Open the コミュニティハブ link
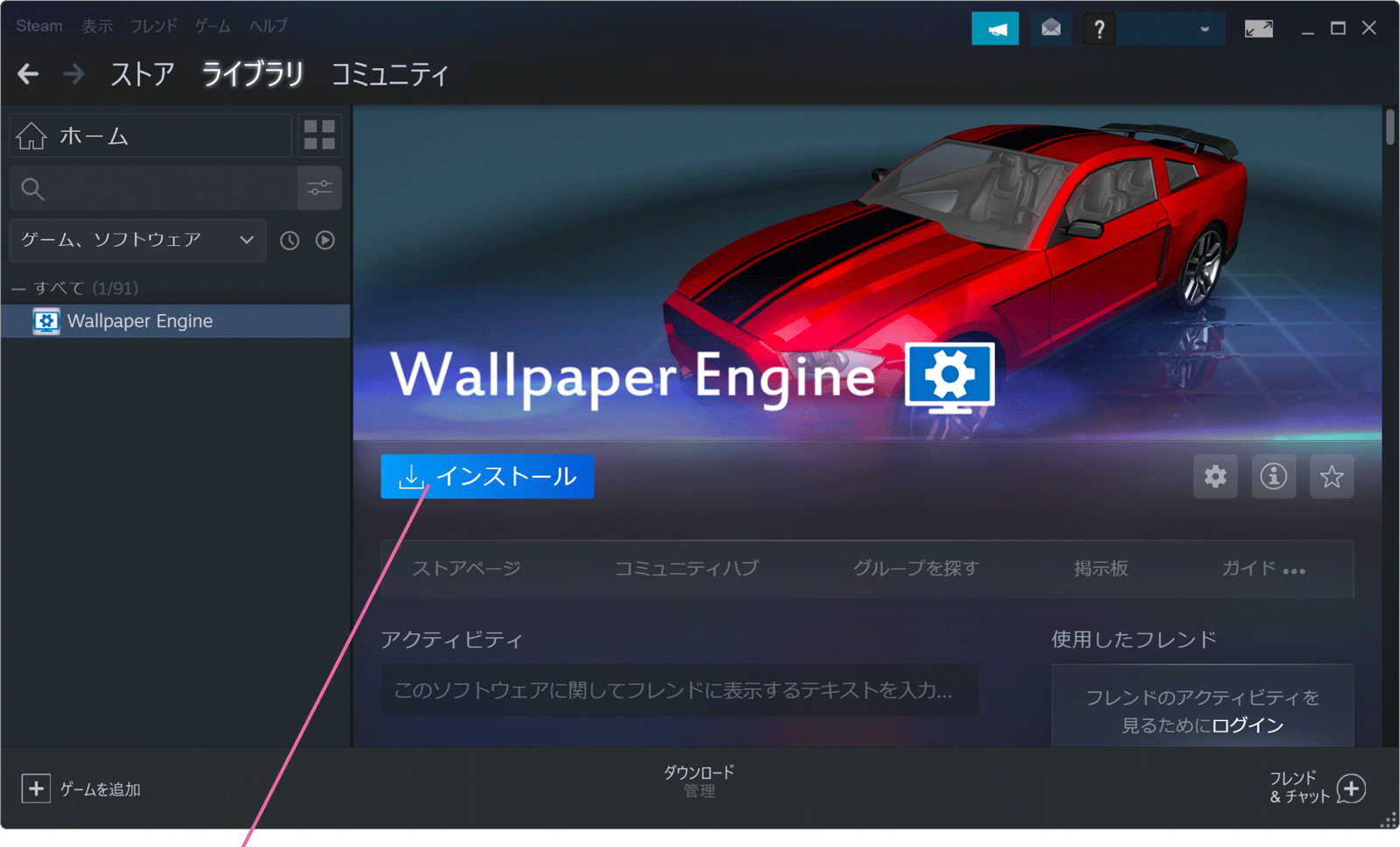Viewport: 1400px width, 847px height. [x=687, y=568]
